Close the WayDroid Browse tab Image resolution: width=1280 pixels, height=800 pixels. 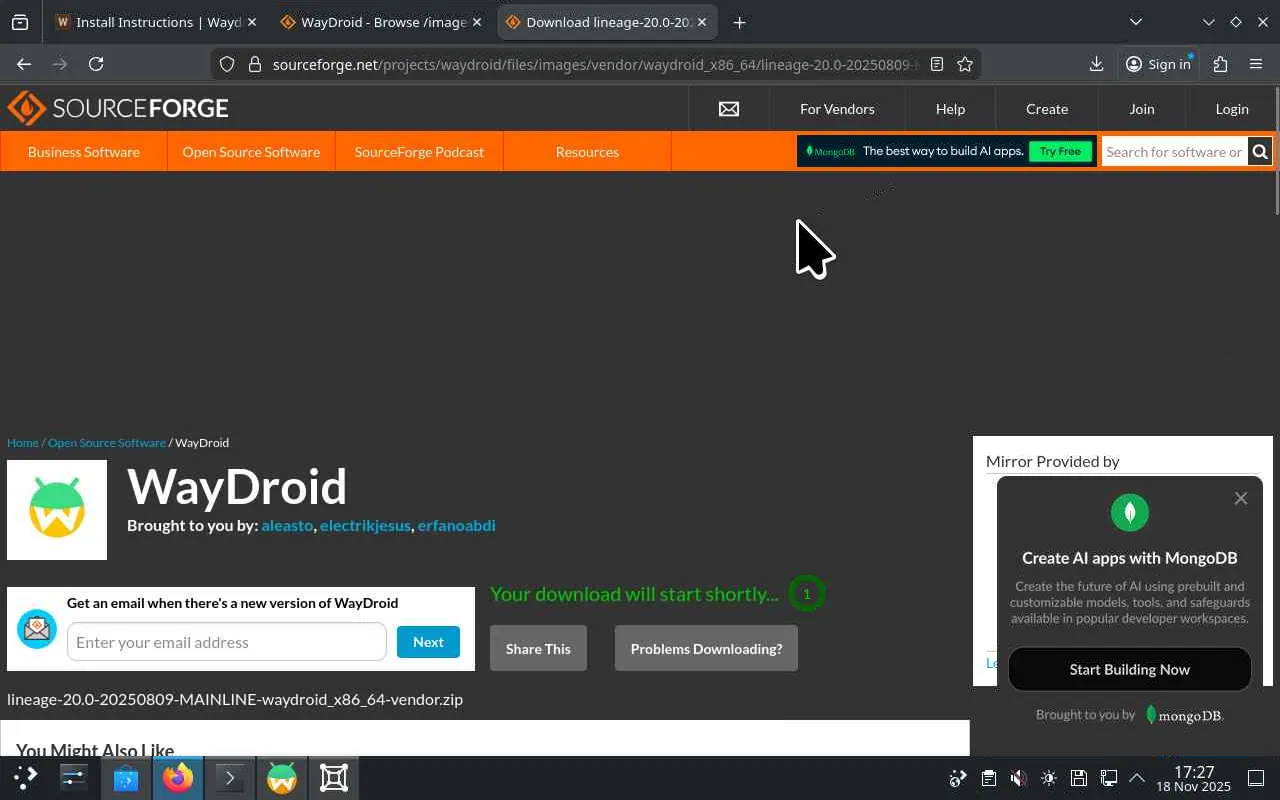pyautogui.click(x=476, y=22)
